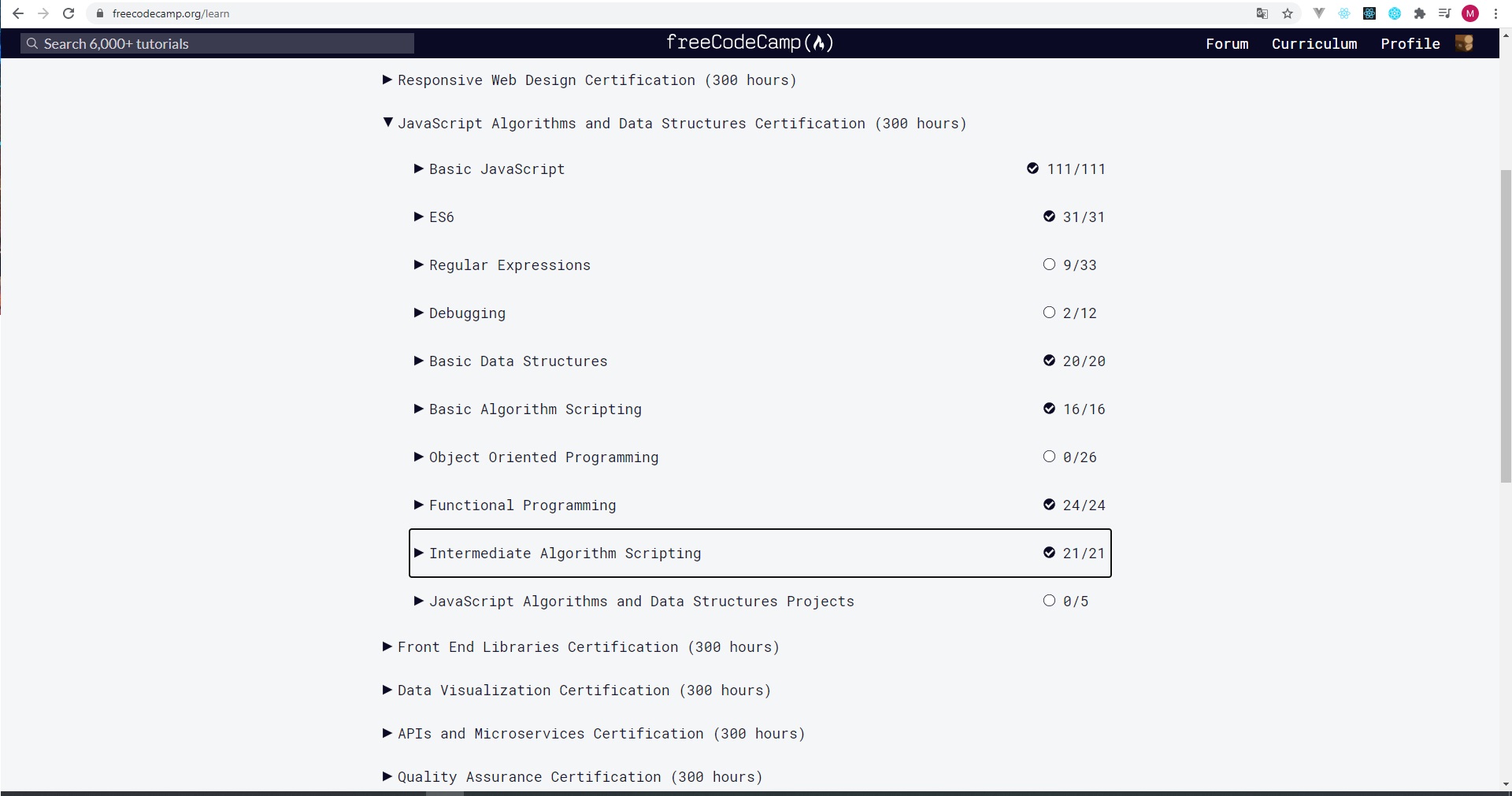Click the 2/12 progress count
Viewport: 1512px width, 796px height.
(x=1080, y=313)
